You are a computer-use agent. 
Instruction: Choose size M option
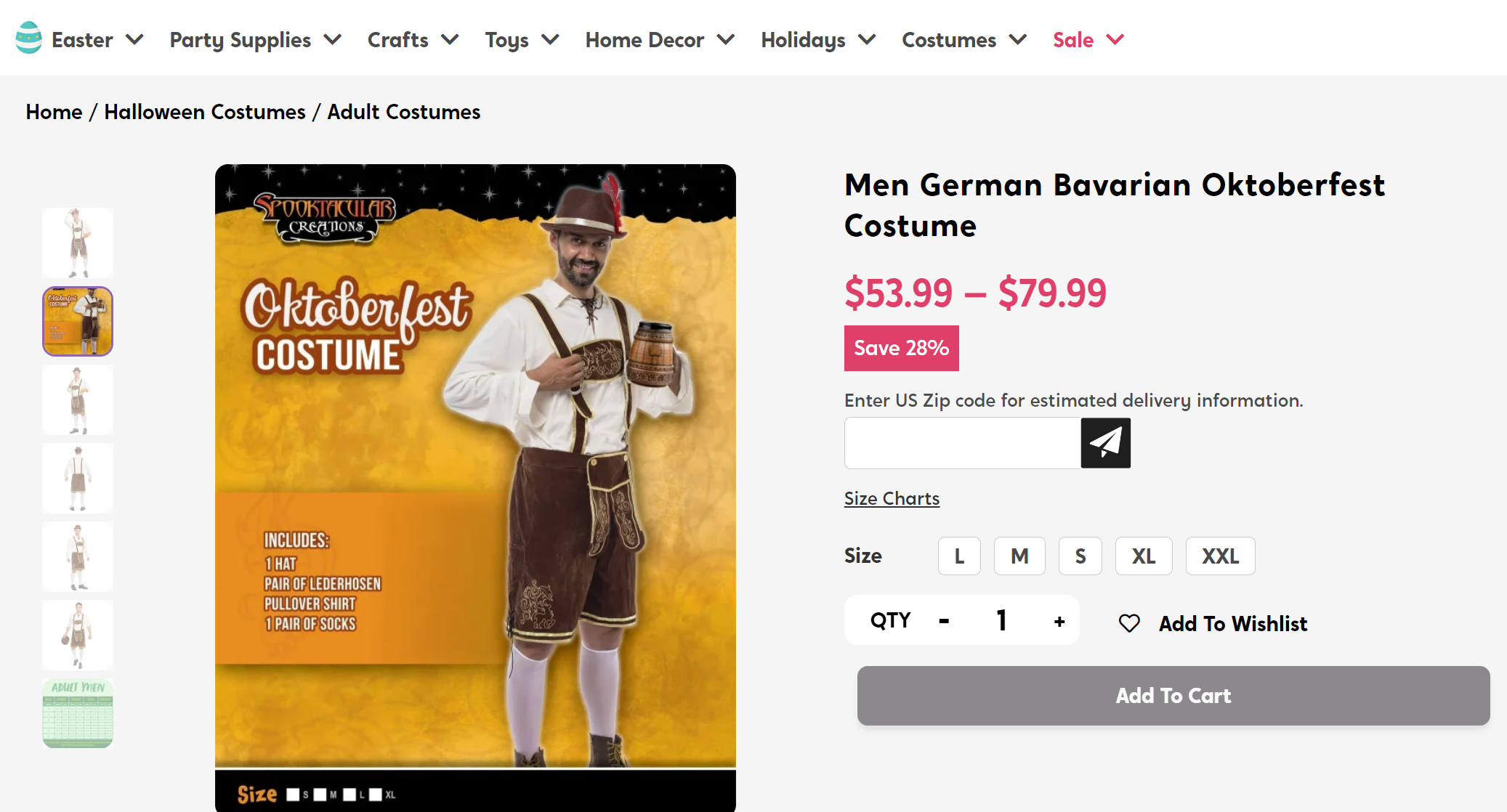click(x=1019, y=556)
